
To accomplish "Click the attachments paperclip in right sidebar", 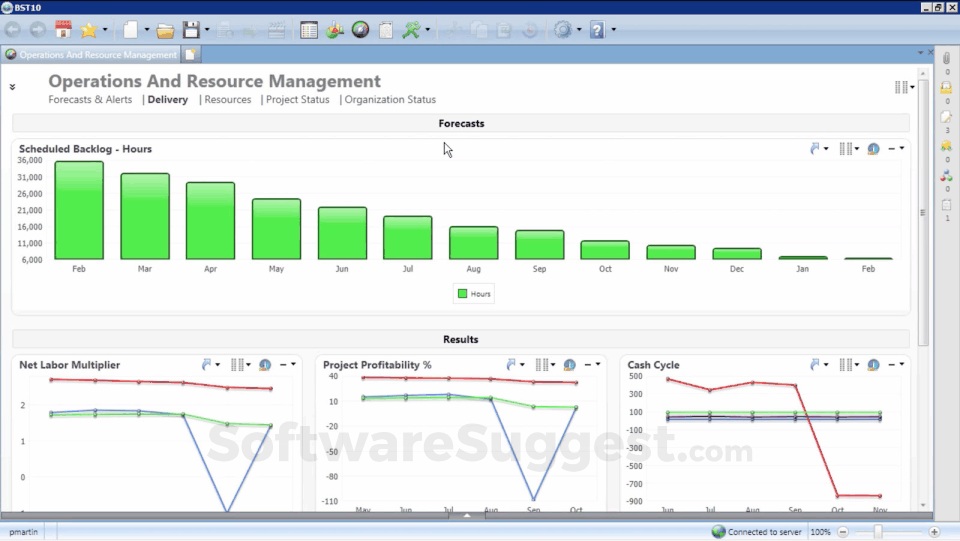I will (946, 59).
